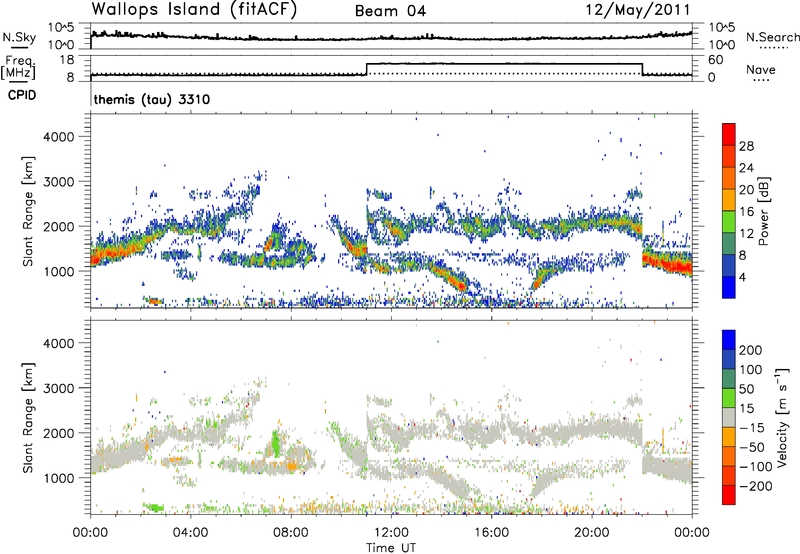The height and width of the screenshot is (554, 800).
Task: Click the "-50" label on the velocity colorbar
Action: pyautogui.click(x=752, y=447)
